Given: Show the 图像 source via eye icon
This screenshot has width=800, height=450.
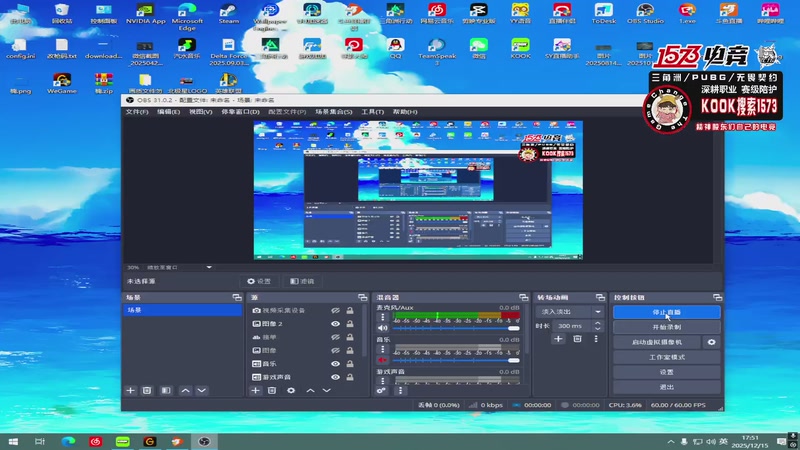Looking at the screenshot, I should tap(335, 350).
